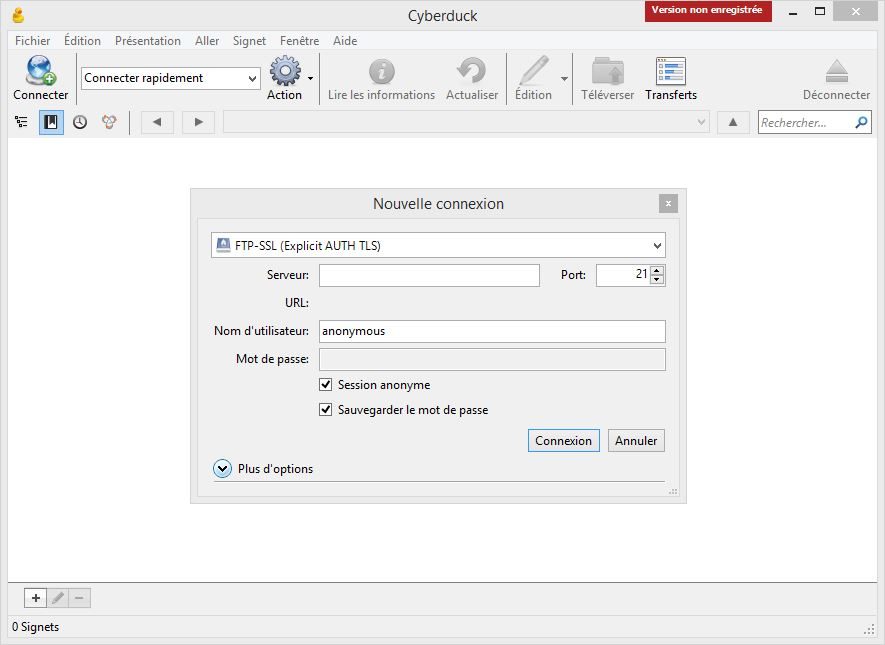Viewport: 885px width, 645px height.
Task: Add a new bookmark with plus button
Action: [x=36, y=598]
